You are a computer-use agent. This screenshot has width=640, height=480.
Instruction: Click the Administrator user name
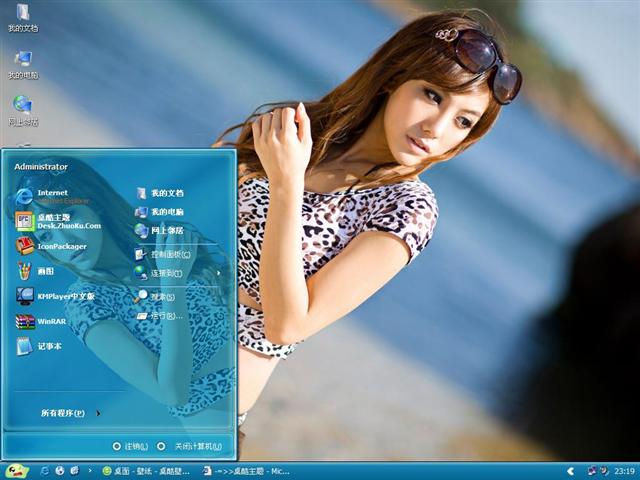pos(41,167)
